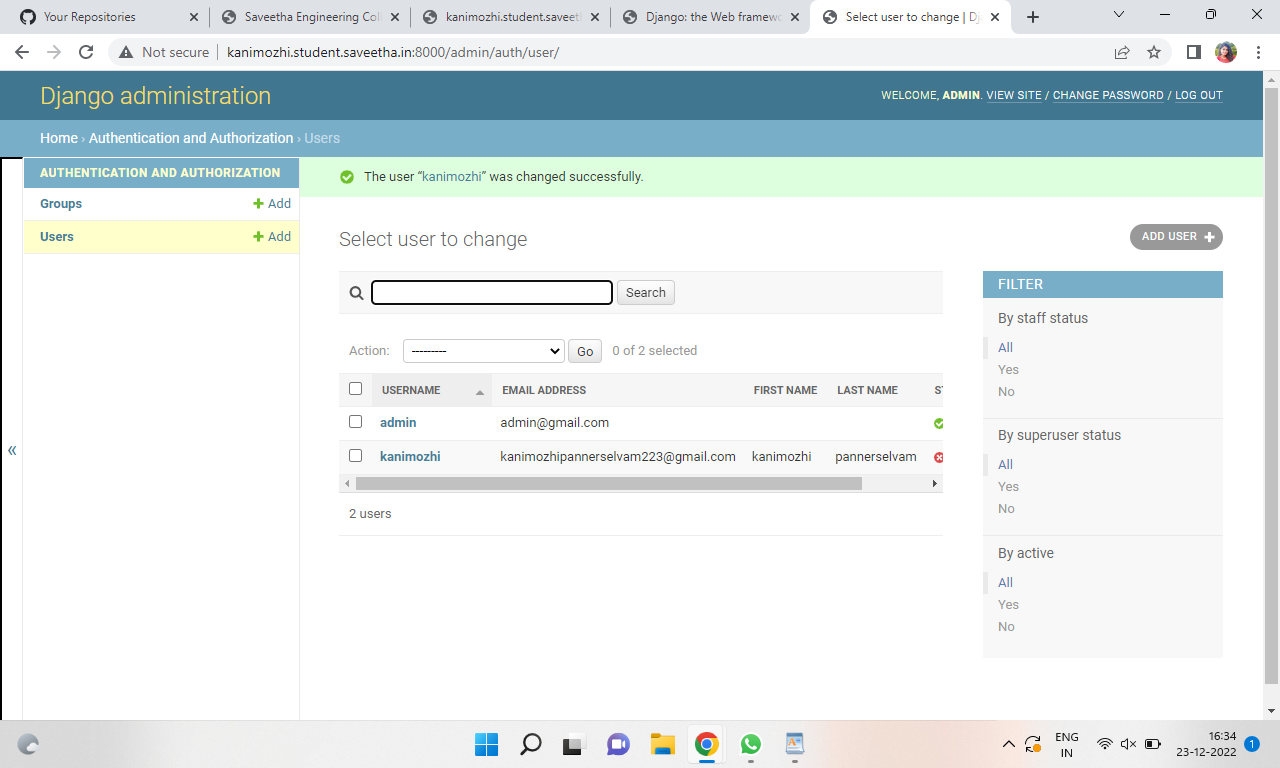Click the search tabs chevron in title bar
The image size is (1280, 768).
point(1118,15)
